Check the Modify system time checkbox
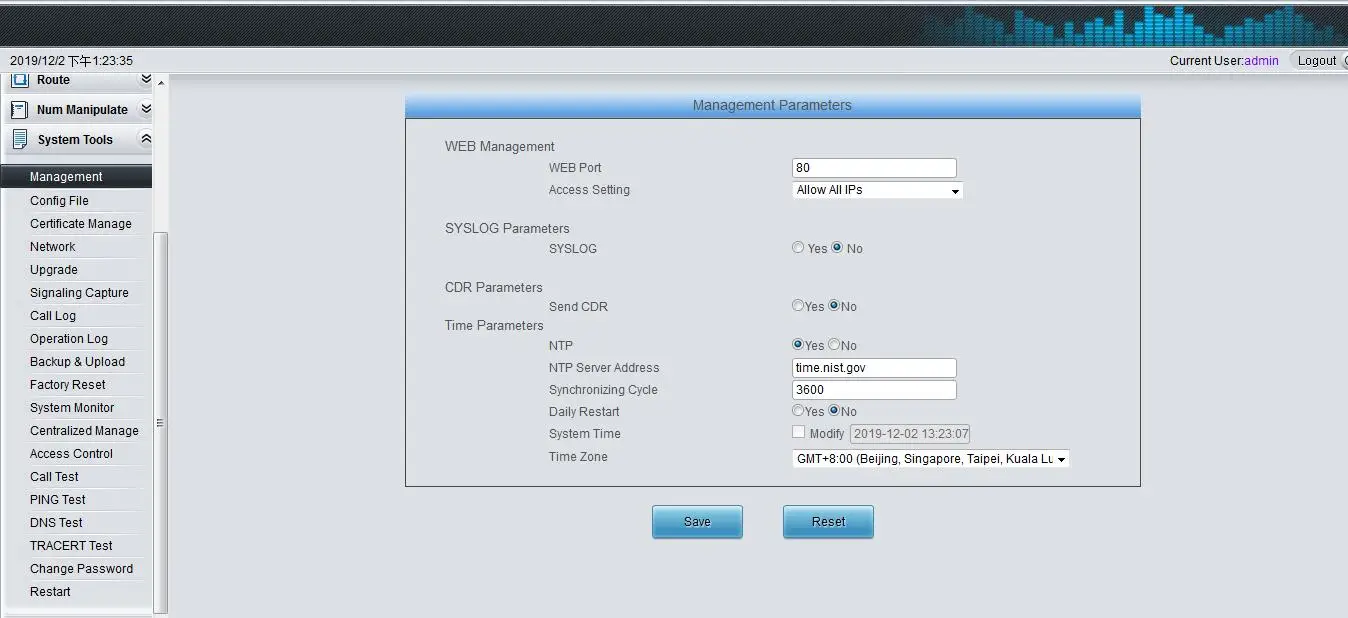Viewport: 1348px width, 618px height. click(798, 433)
